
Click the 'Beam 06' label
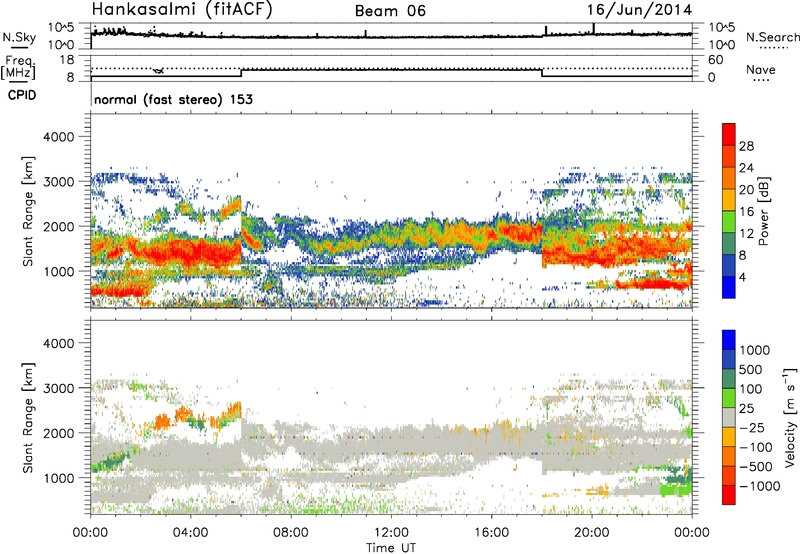coord(390,11)
